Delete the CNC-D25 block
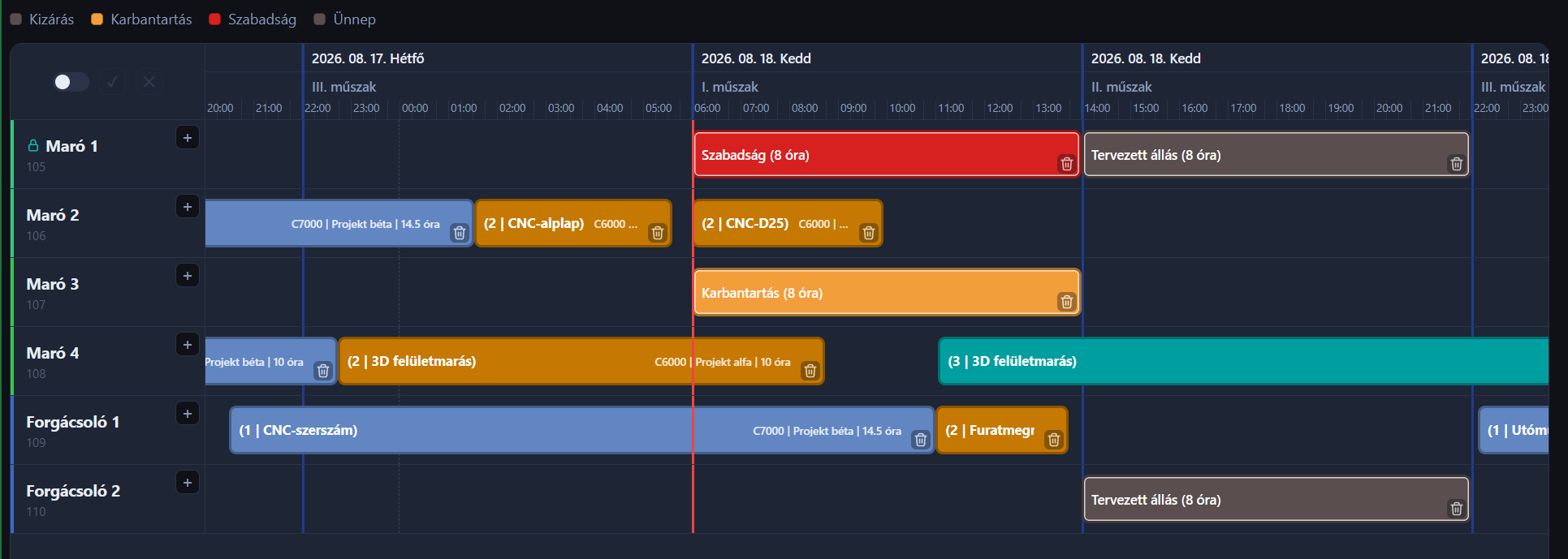This screenshot has width=1568, height=559. pyautogui.click(x=868, y=233)
